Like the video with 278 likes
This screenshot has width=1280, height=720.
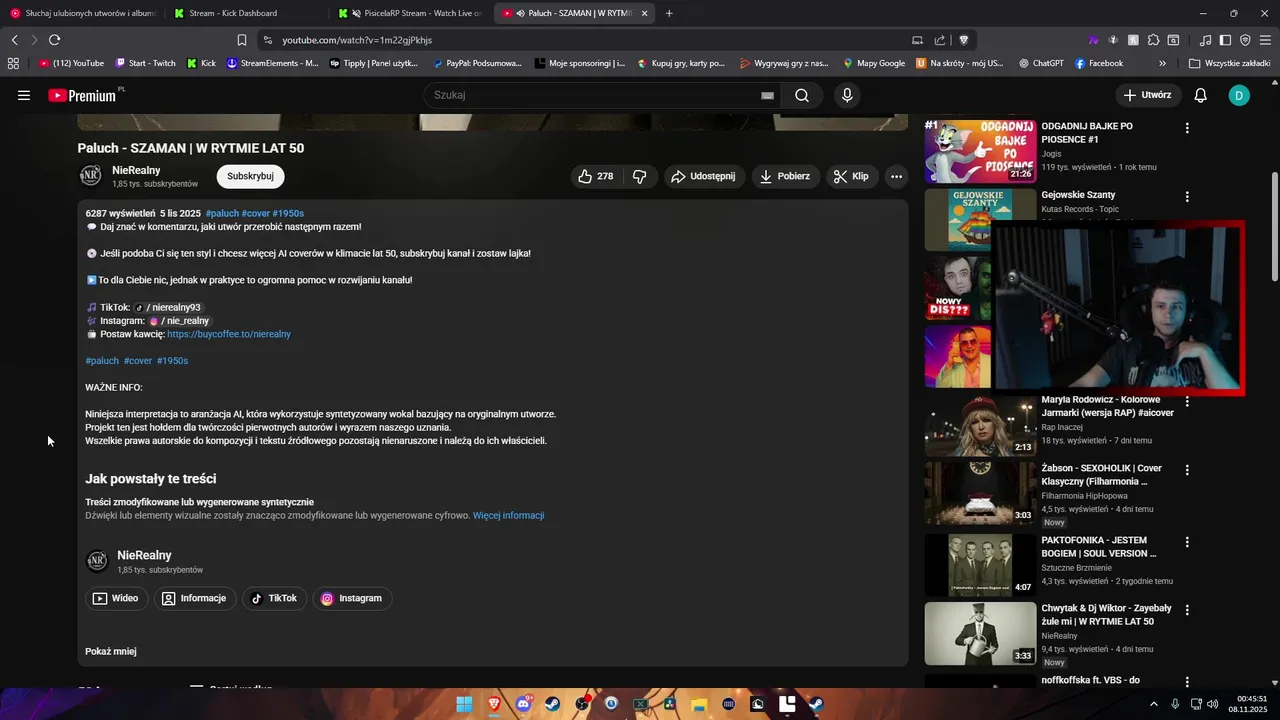coord(595,176)
